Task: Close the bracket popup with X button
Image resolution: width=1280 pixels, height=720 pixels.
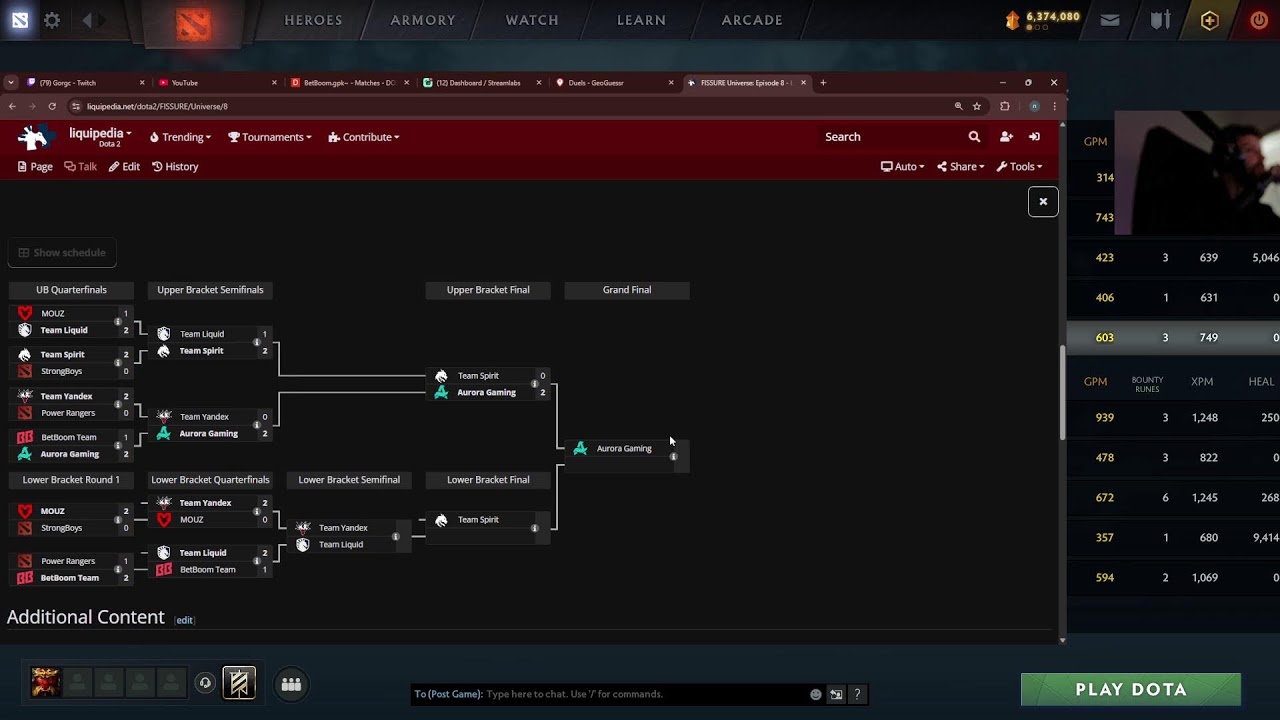Action: click(x=1043, y=202)
